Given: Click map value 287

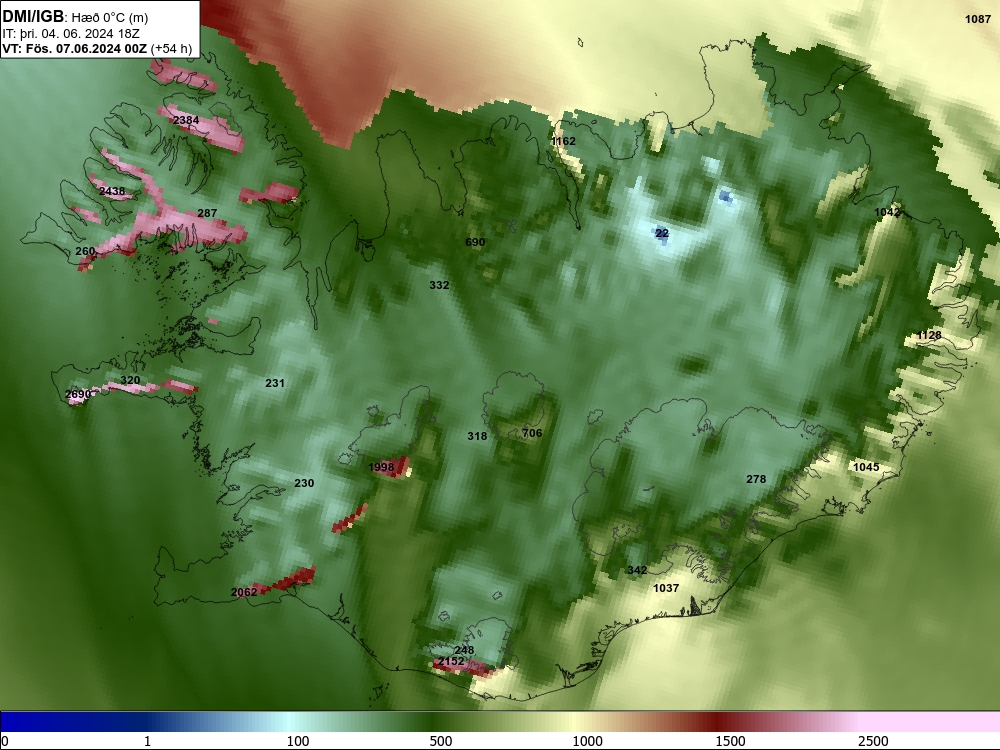Looking at the screenshot, I should 207,213.
